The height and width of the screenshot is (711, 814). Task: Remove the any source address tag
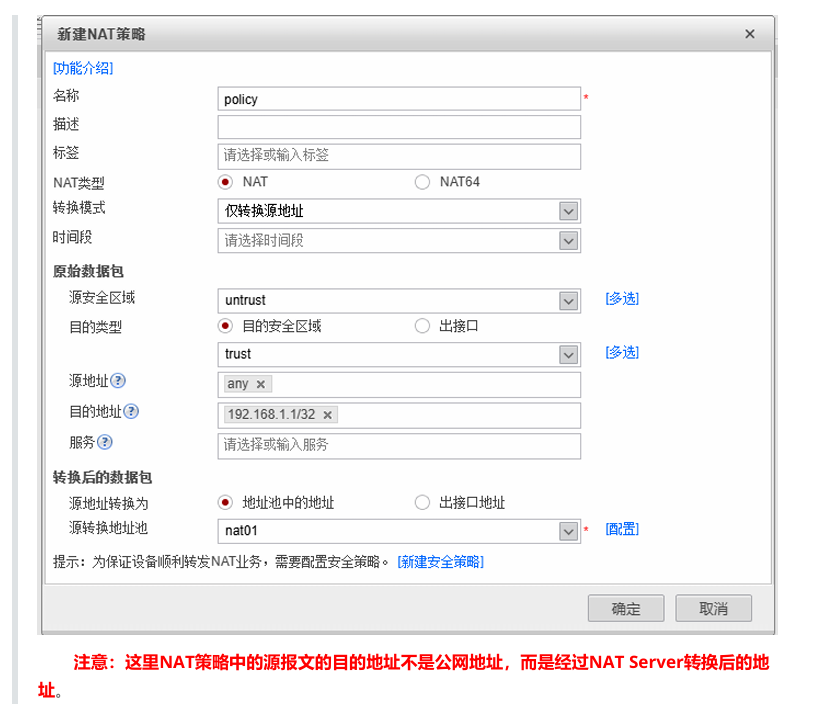click(261, 384)
